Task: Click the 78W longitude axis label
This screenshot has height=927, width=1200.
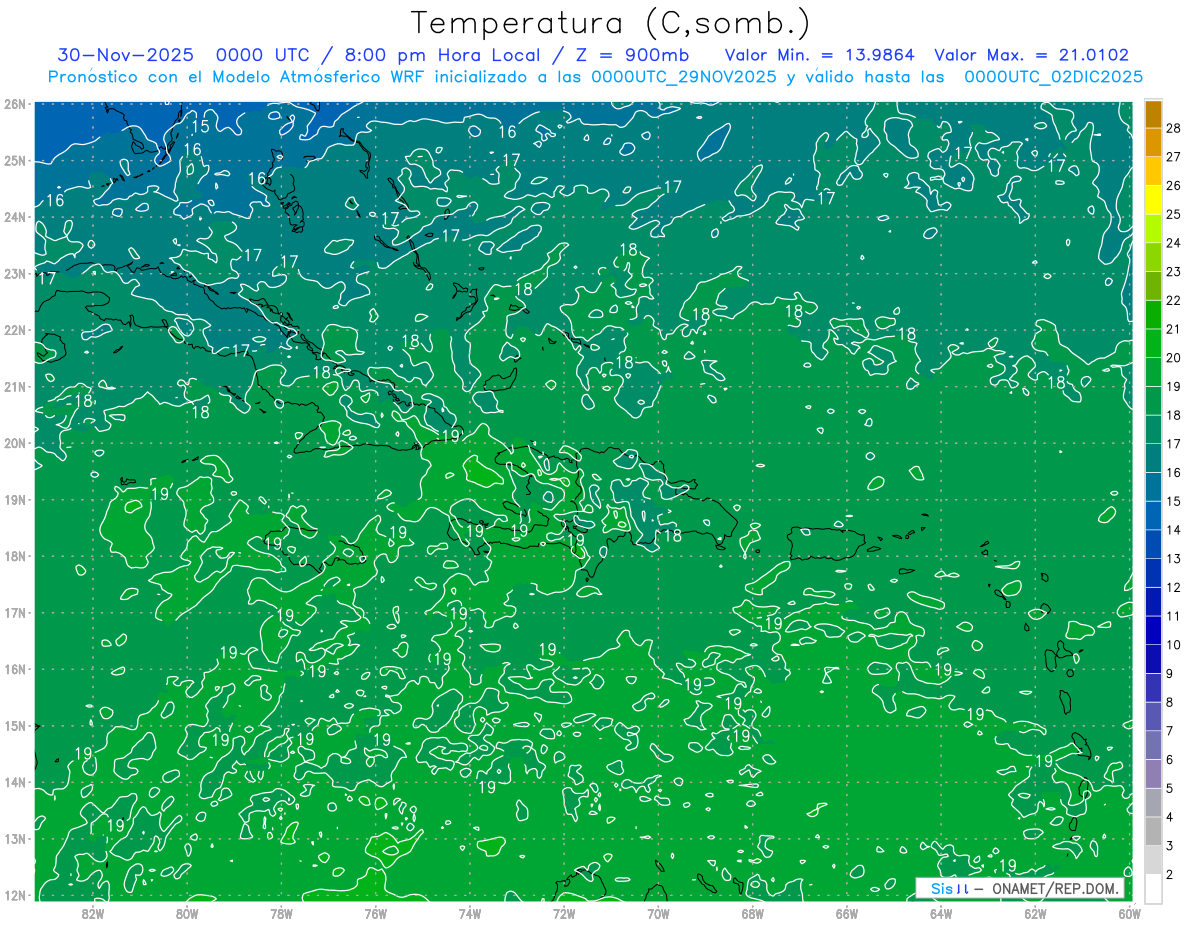Action: pos(281,913)
